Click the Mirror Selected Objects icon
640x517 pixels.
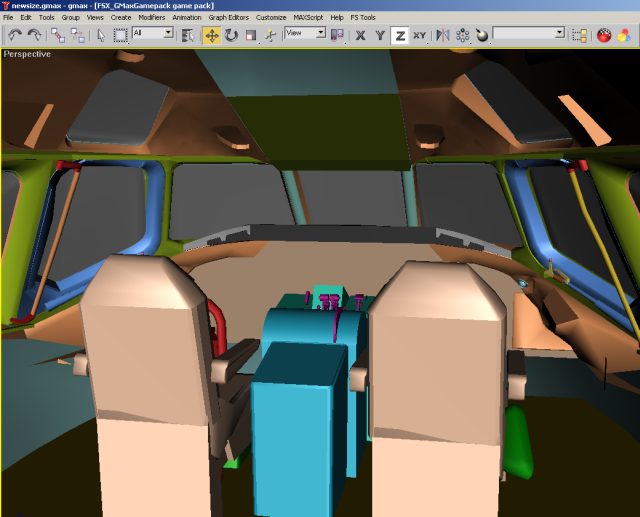click(440, 35)
